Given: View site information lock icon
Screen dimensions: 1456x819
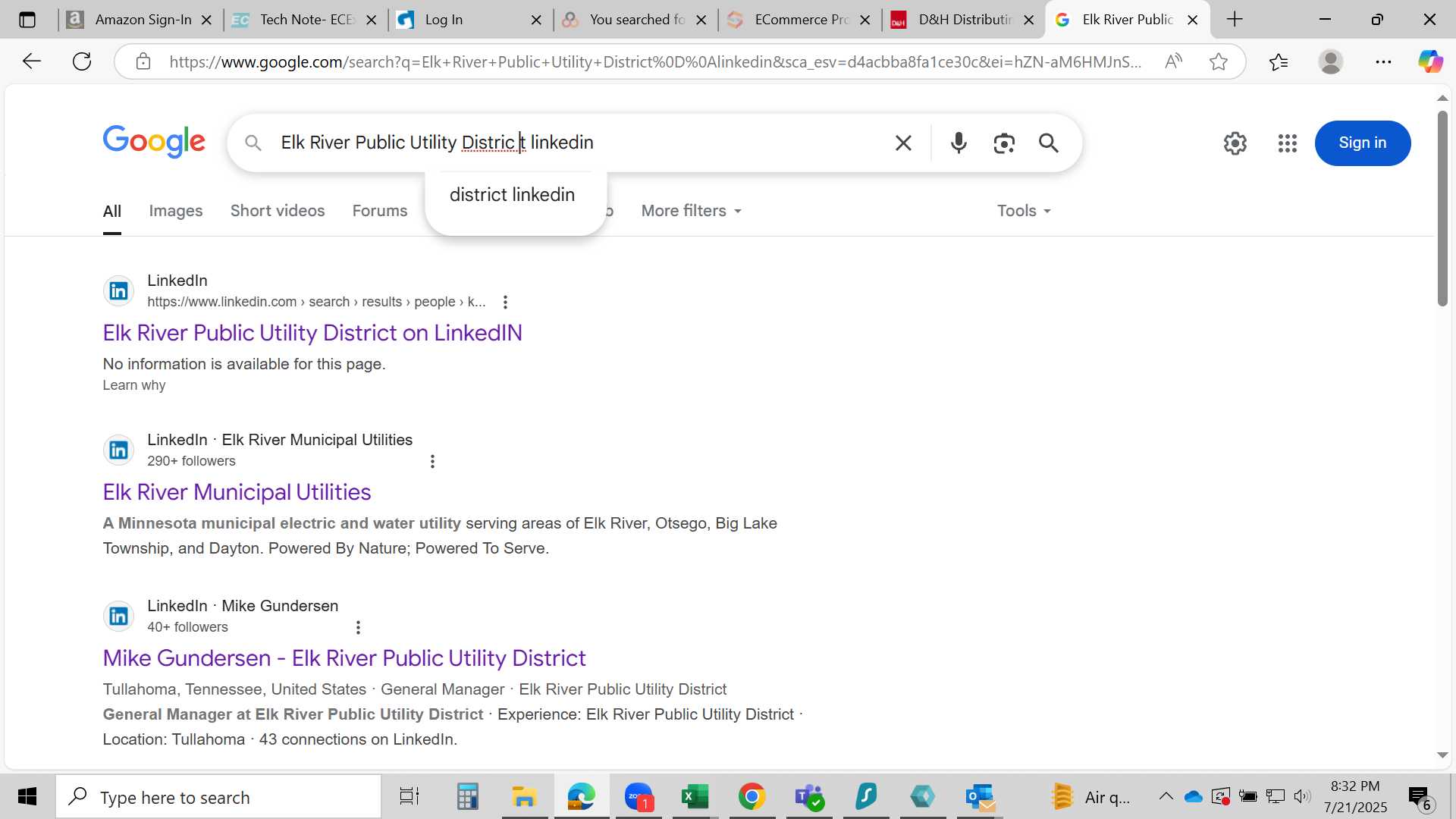Looking at the screenshot, I should click(x=143, y=61).
